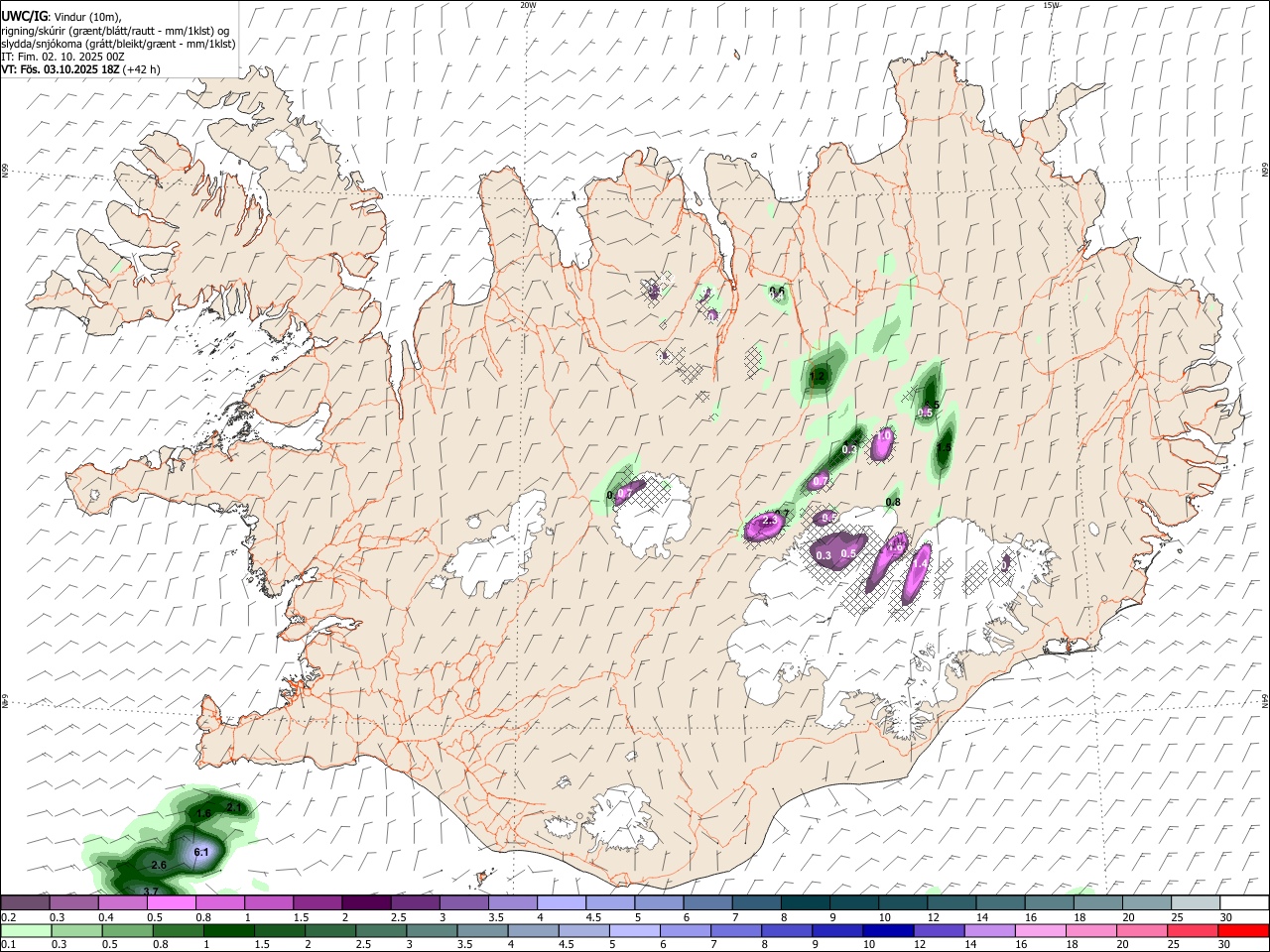This screenshot has width=1270, height=952.
Task: Click the '1.0' value on purple snow cell
Action: click(884, 435)
